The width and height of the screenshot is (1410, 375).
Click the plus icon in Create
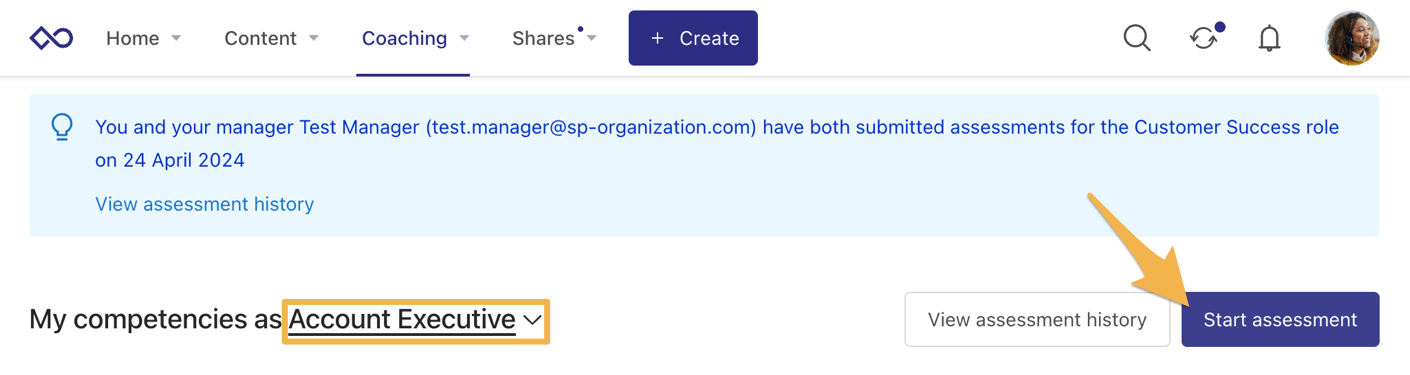click(657, 38)
